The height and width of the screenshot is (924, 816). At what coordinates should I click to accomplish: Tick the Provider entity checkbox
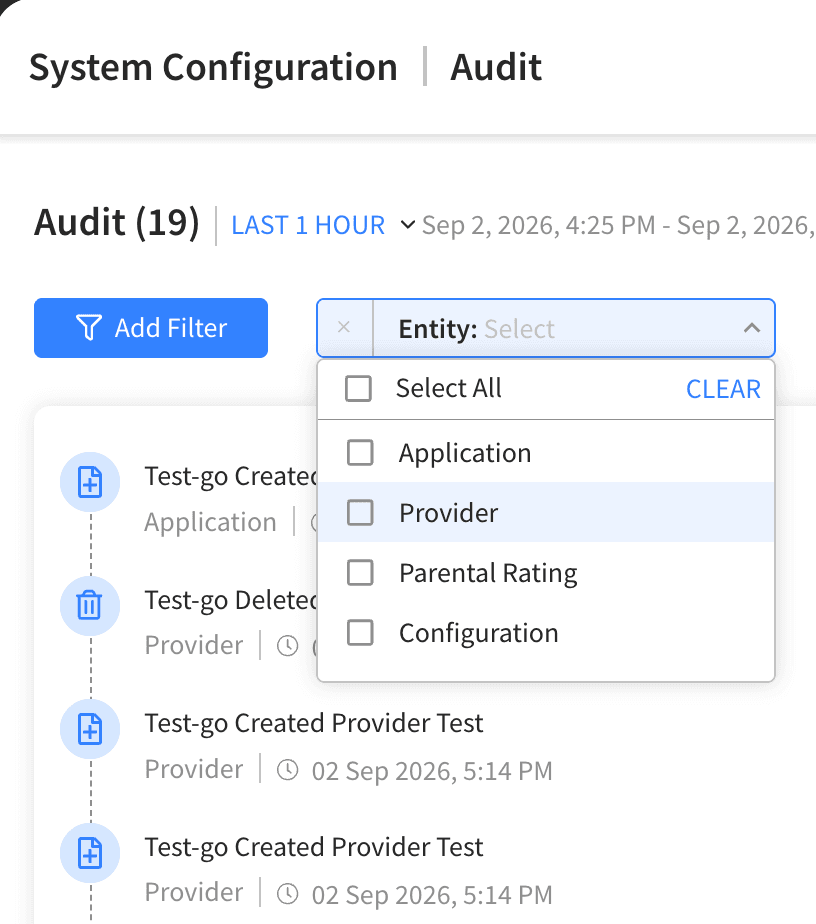tap(360, 513)
